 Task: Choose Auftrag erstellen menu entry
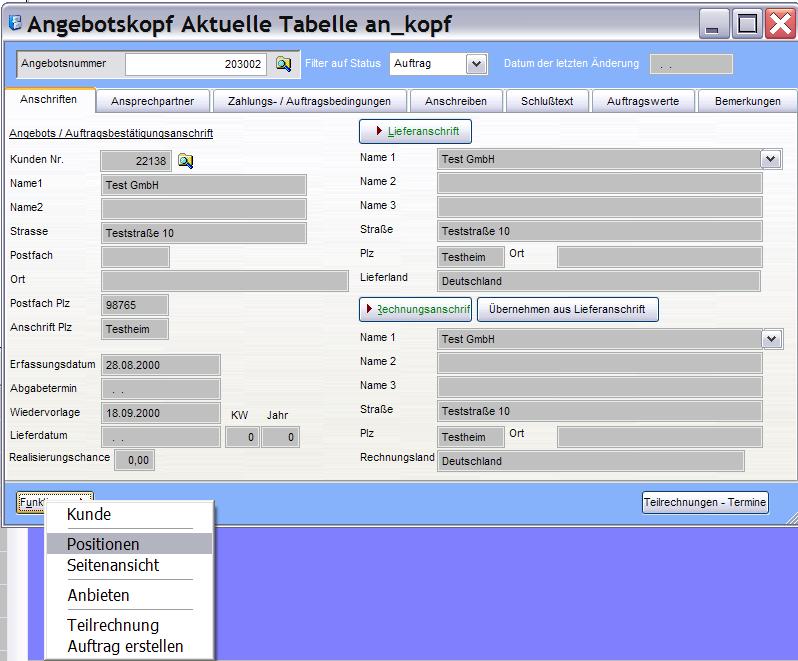130,646
